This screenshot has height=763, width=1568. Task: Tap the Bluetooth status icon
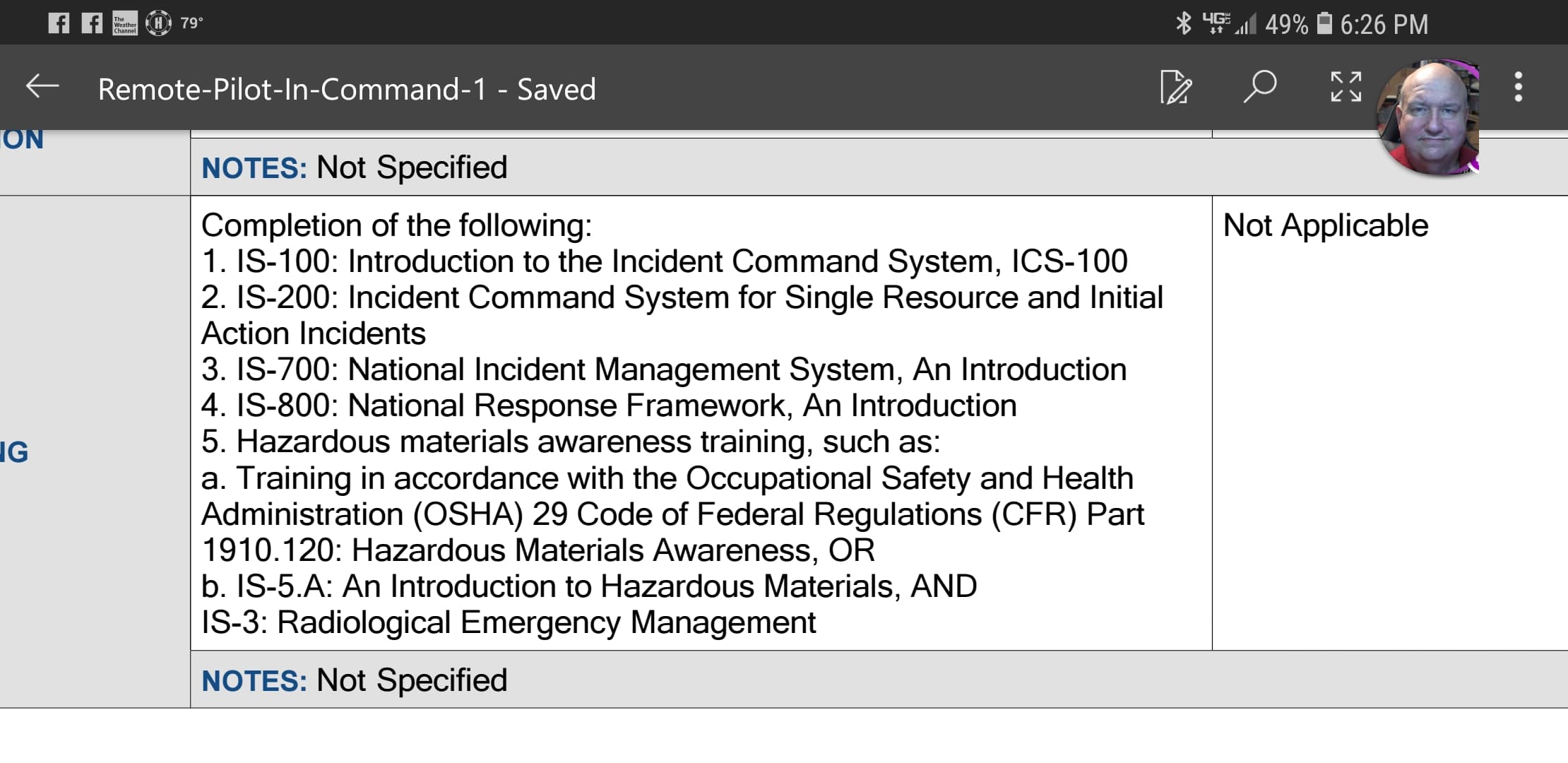point(1183,23)
